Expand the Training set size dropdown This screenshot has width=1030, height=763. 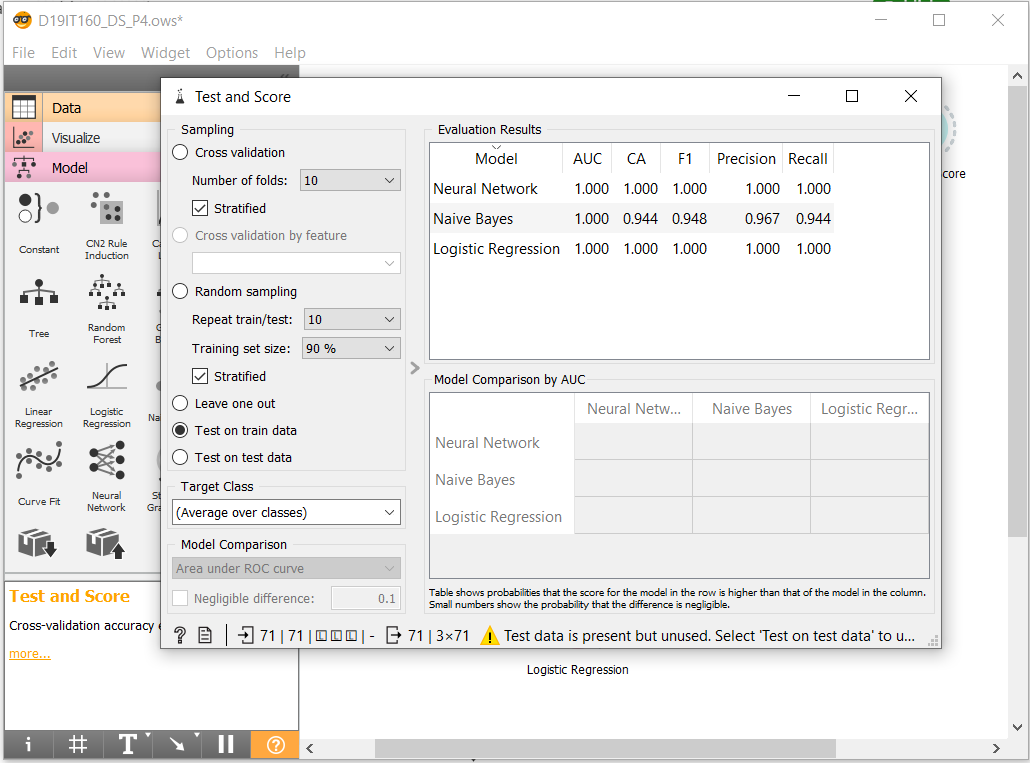(351, 347)
